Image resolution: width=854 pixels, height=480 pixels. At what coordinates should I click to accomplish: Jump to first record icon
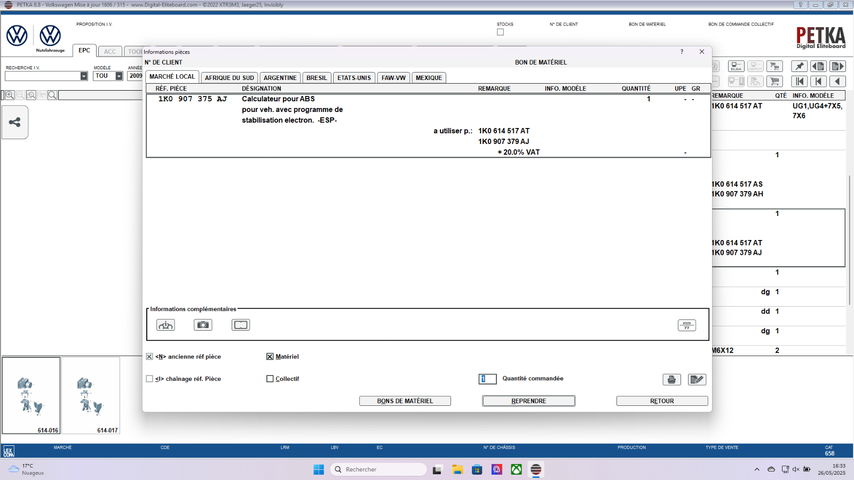coord(799,81)
